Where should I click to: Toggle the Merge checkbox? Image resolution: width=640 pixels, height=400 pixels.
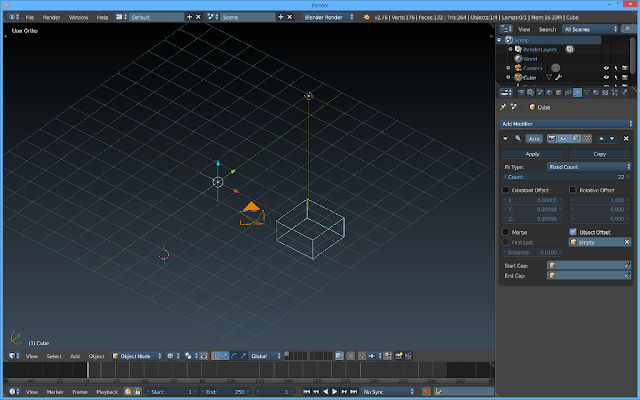507,231
